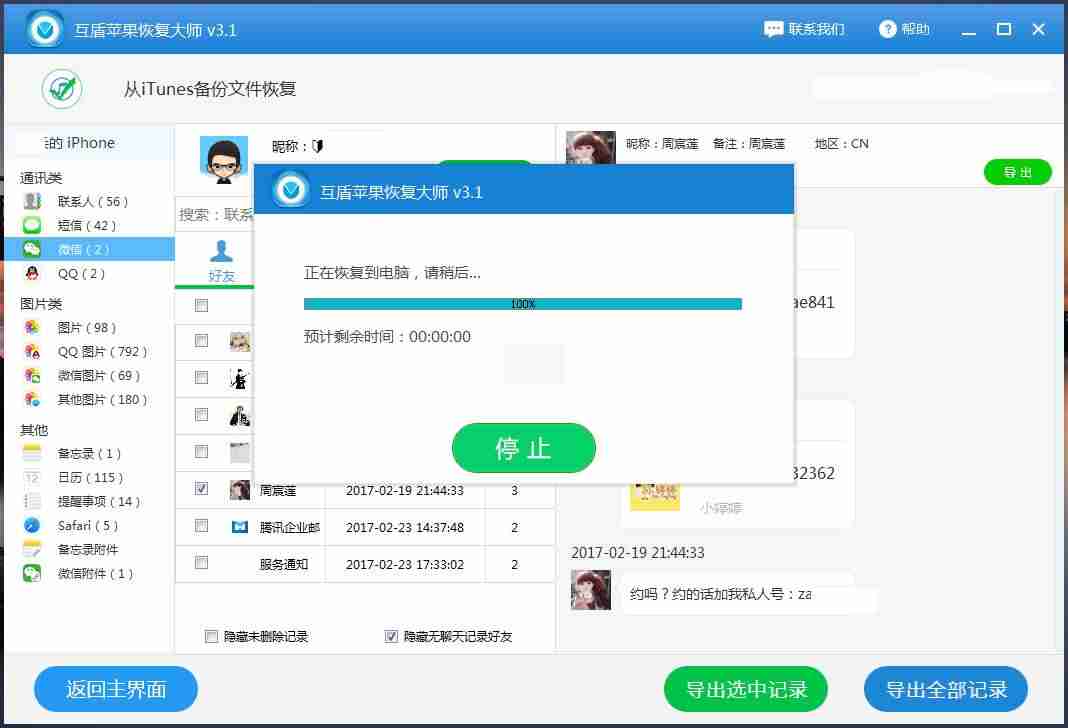Check the 服务通知 row checkbox
The height and width of the screenshot is (728, 1068).
201,563
